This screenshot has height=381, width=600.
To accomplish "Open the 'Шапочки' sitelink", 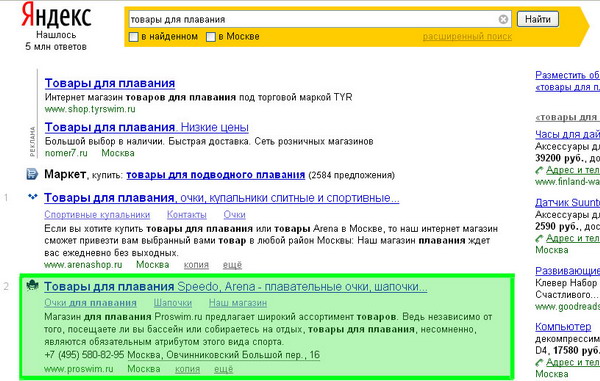I will tap(173, 303).
